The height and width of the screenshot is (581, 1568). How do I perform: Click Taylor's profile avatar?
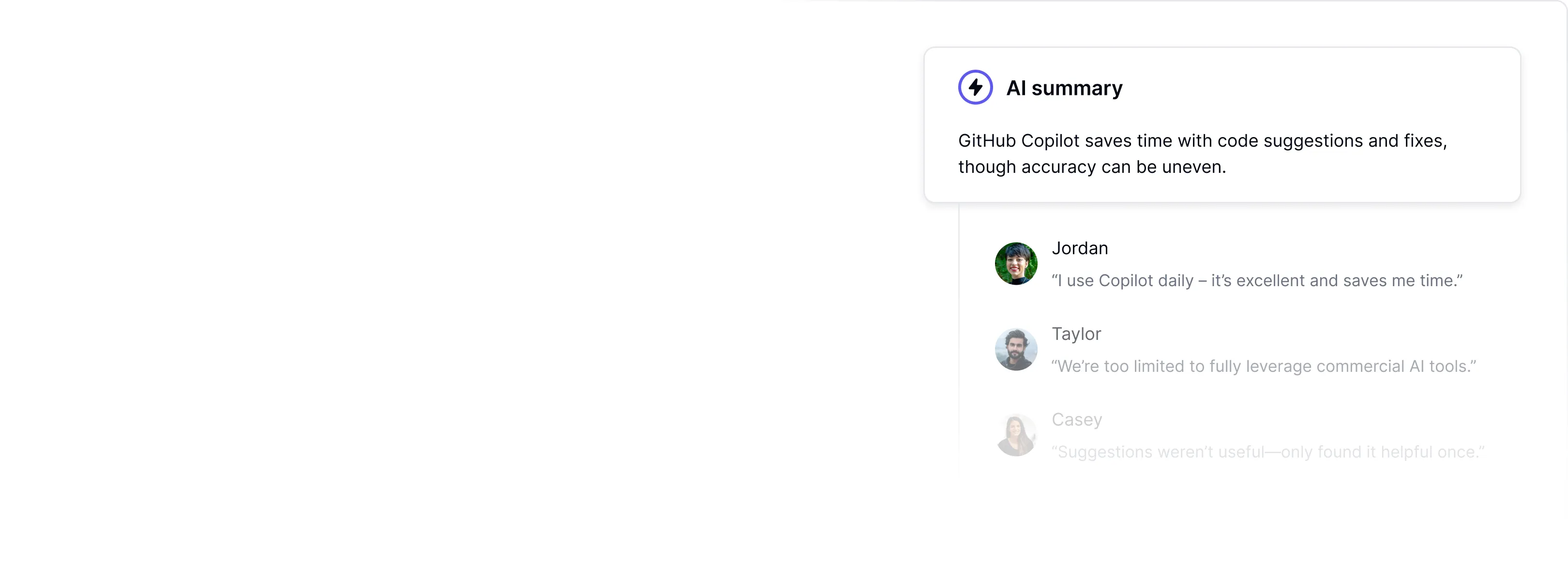pos(1016,350)
